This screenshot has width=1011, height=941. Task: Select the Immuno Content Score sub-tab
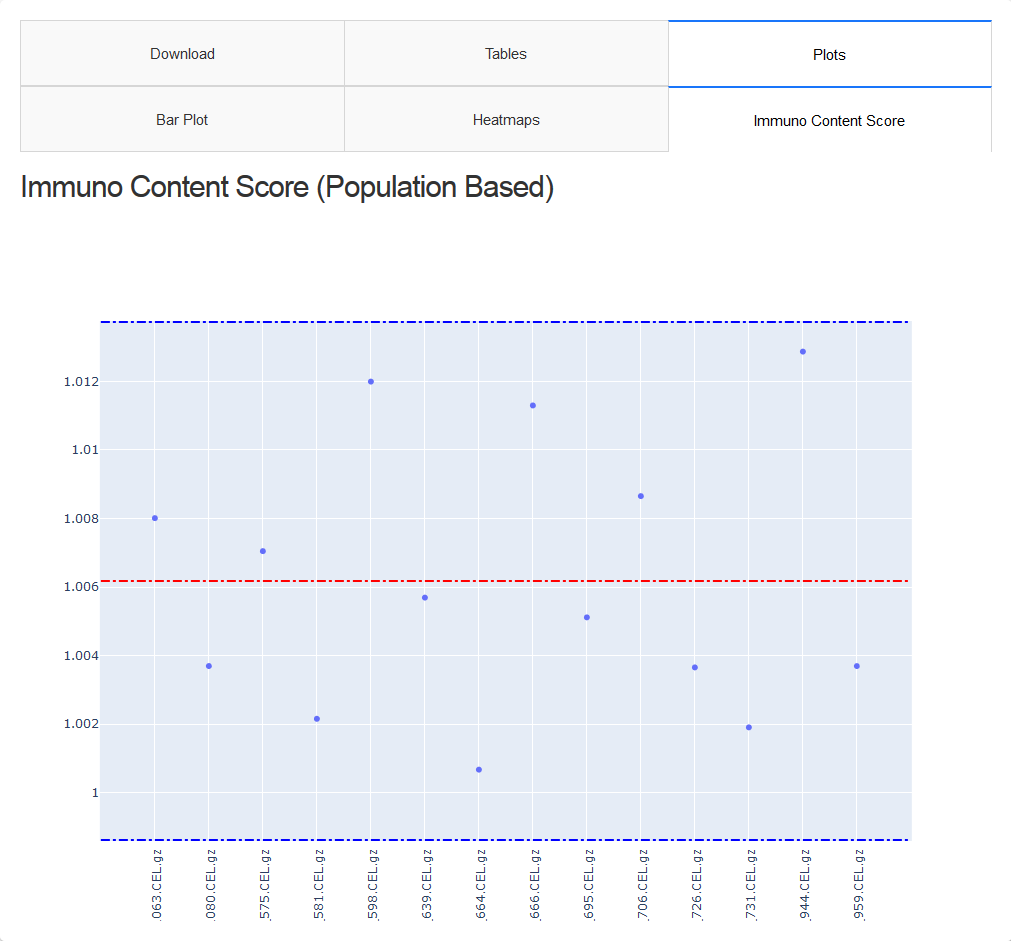point(830,121)
